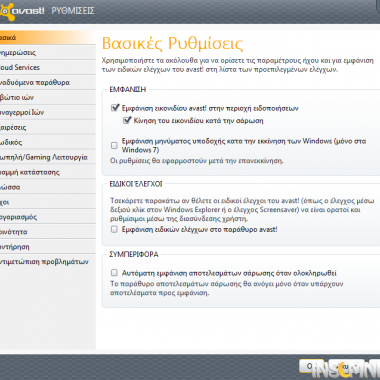Click note 'Οι ρυθμίσεις θα εφαρμοστούν μετά την επανεκκίνηση'

(197, 161)
